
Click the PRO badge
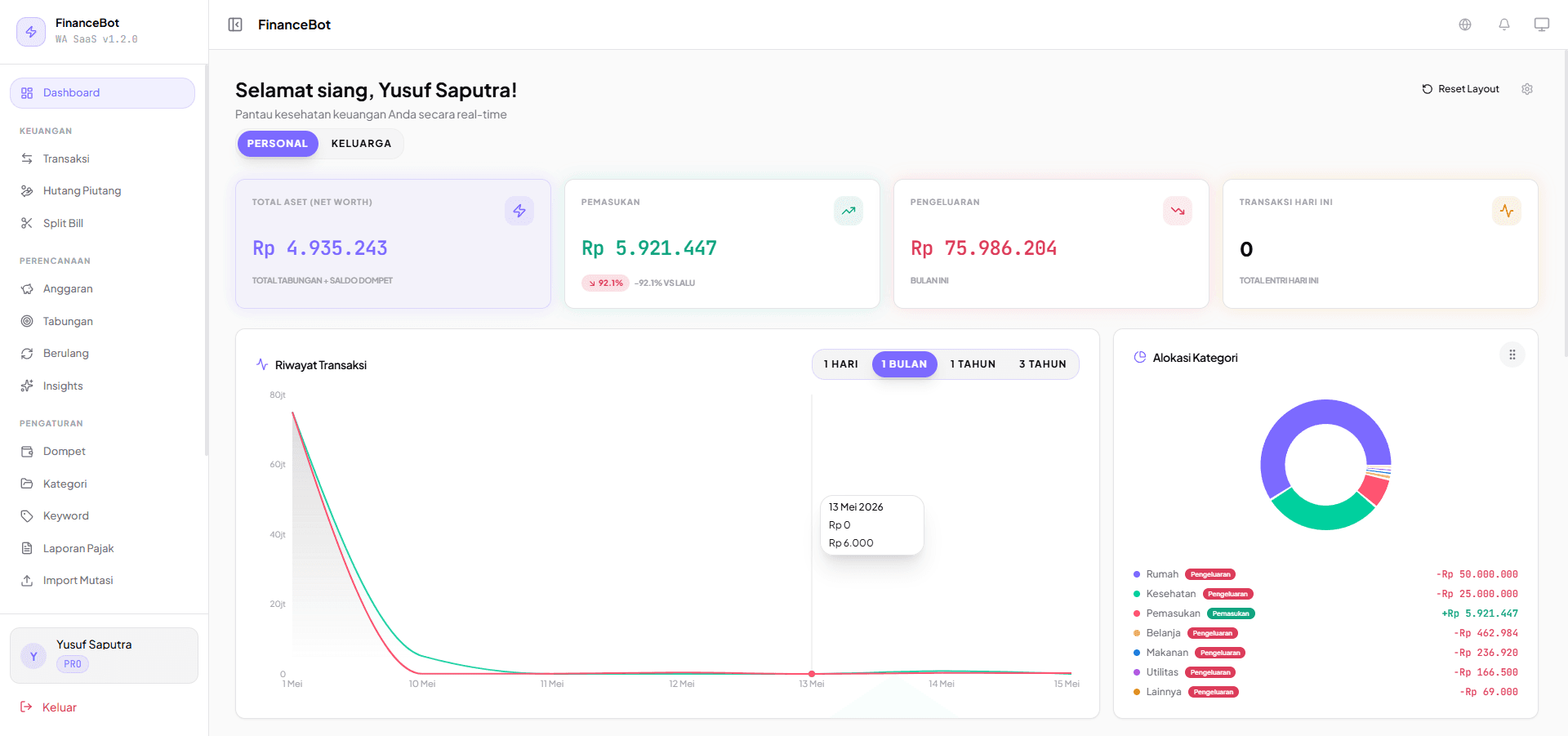[73, 664]
